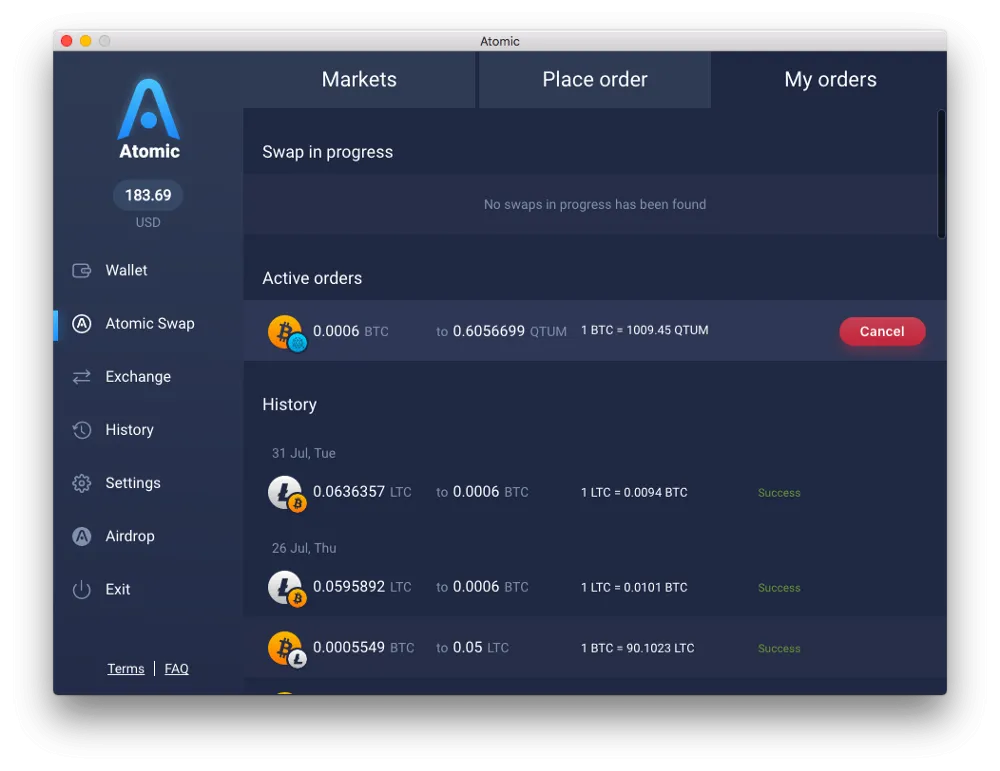This screenshot has width=1000, height=771.
Task: Click the to 0.05 LTC amount
Action: coord(473,647)
